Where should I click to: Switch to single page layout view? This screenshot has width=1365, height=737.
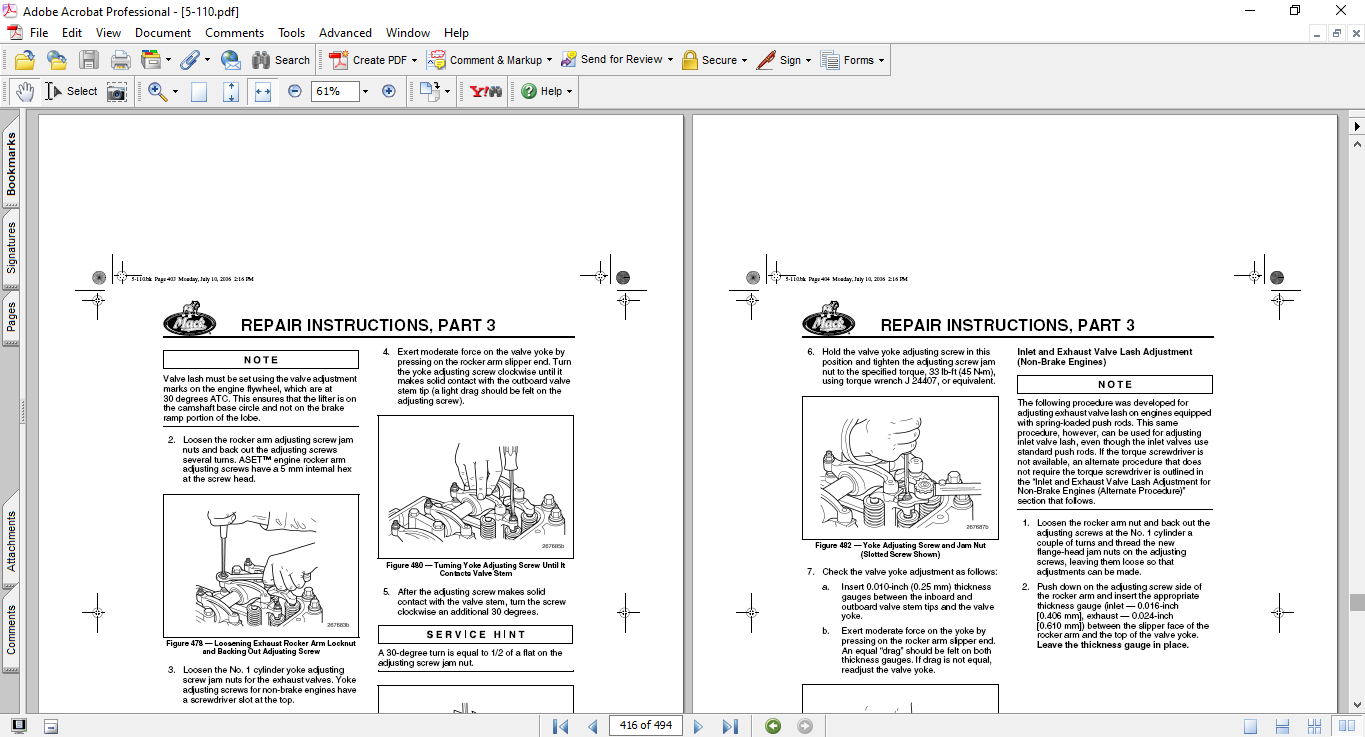(1250, 726)
